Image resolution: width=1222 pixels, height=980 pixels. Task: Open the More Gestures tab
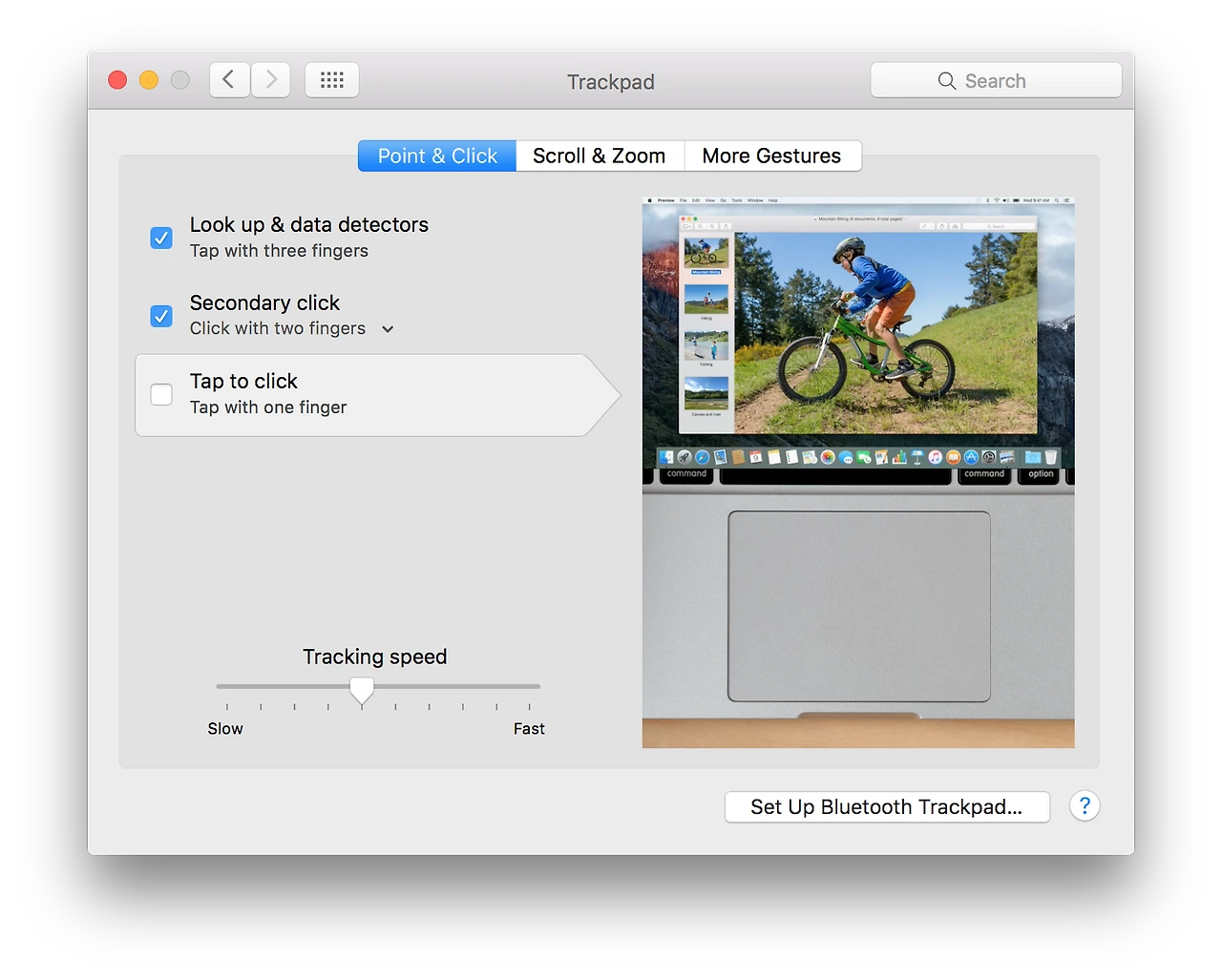pos(772,156)
